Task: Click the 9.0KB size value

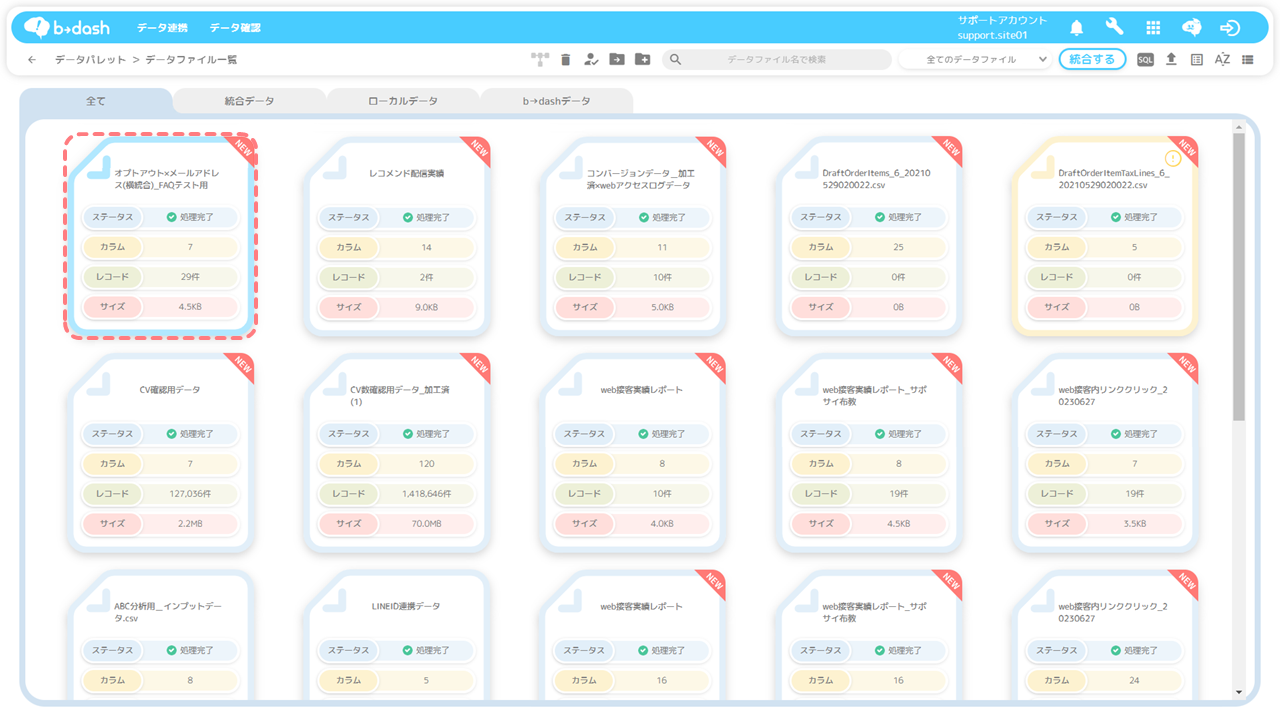Action: point(426,307)
